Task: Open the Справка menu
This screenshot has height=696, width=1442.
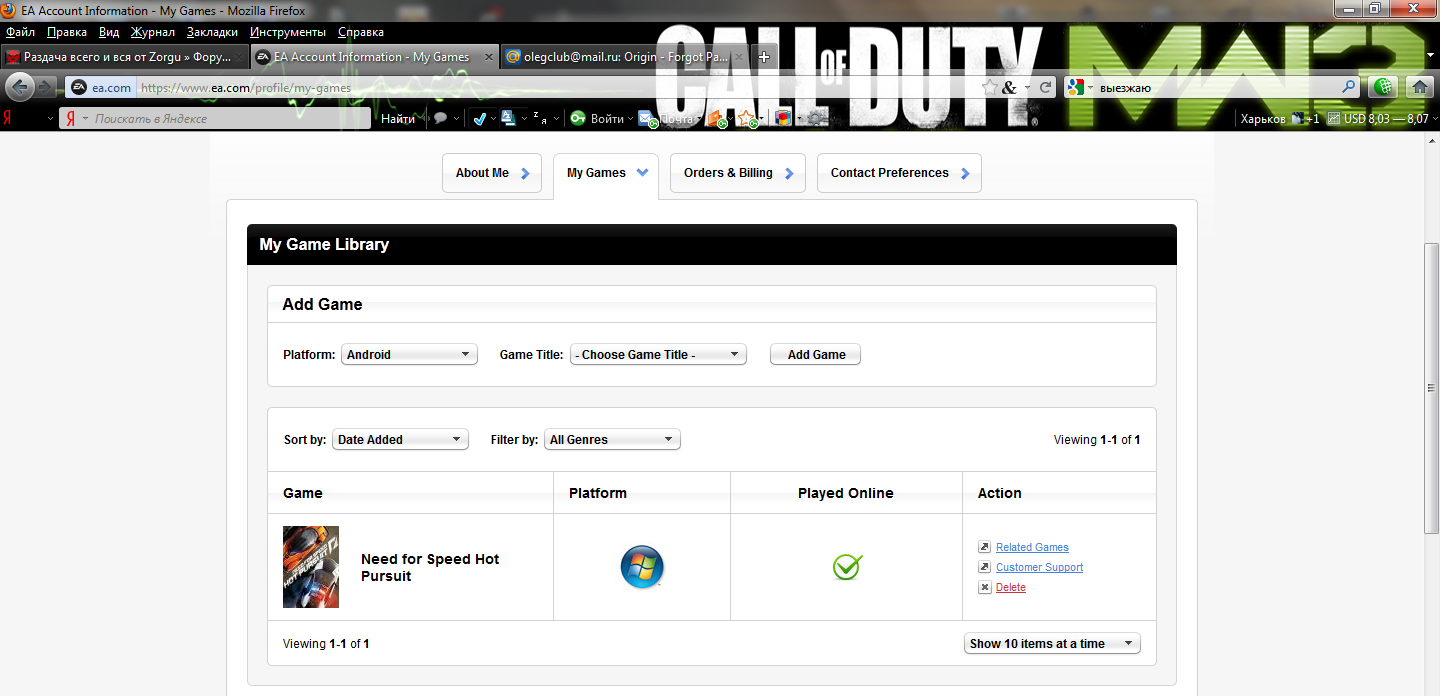Action: 361,32
